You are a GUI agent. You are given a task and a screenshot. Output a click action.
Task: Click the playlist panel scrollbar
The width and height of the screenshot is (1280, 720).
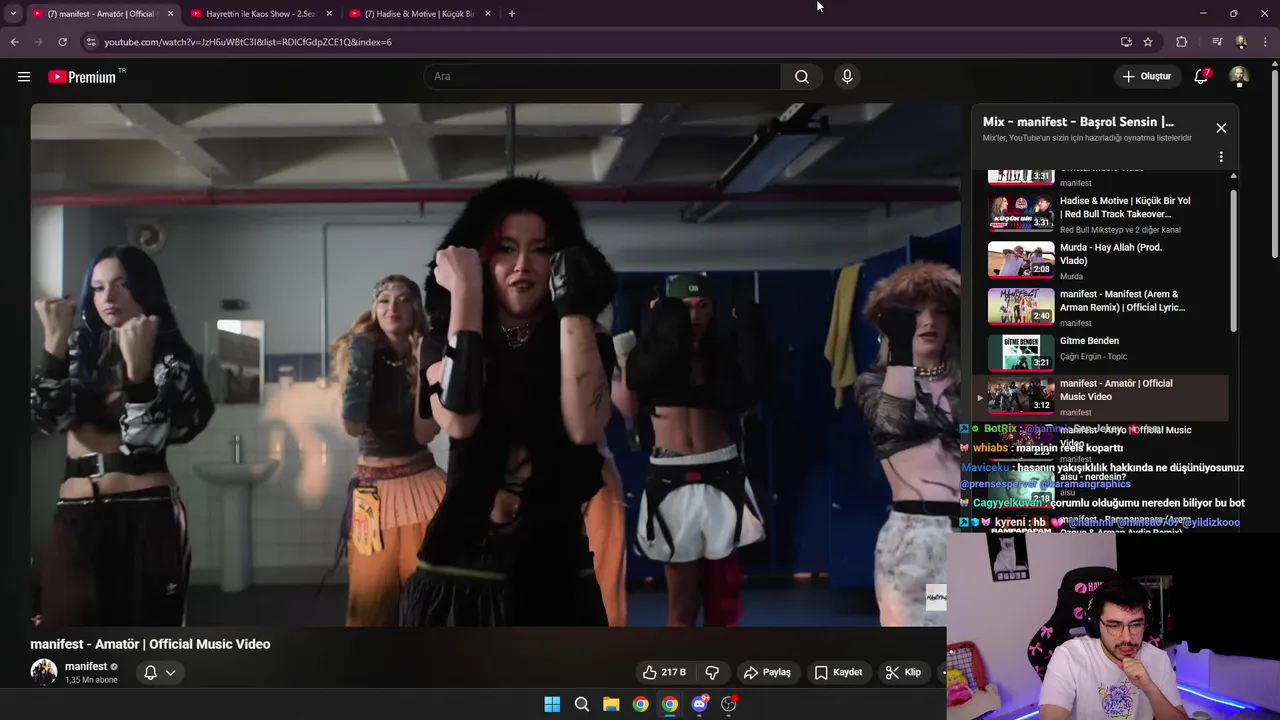(x=1233, y=260)
